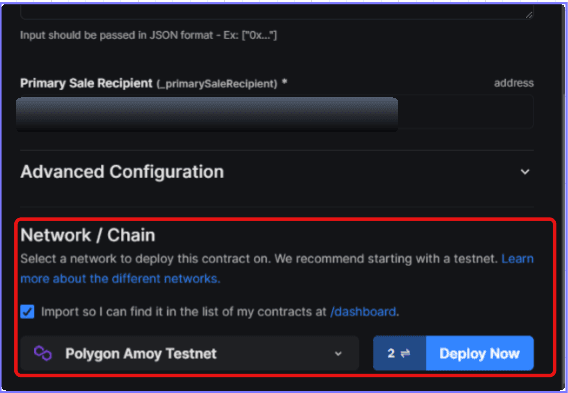
Task: Open the Polygon Amoy Testnet network dropdown
Action: click(x=190, y=354)
